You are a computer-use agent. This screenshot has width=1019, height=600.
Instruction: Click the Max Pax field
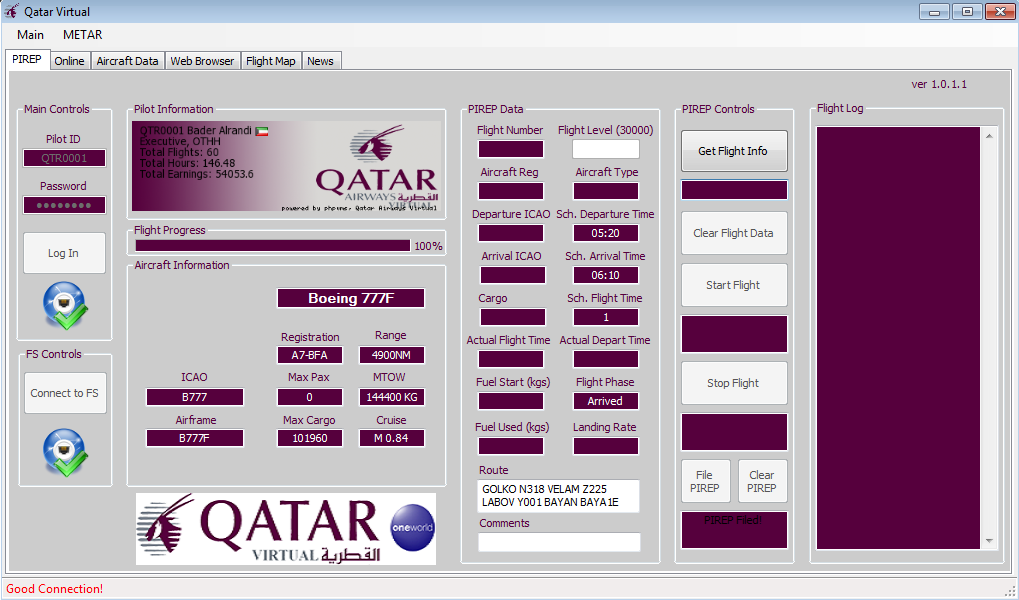tap(309, 397)
